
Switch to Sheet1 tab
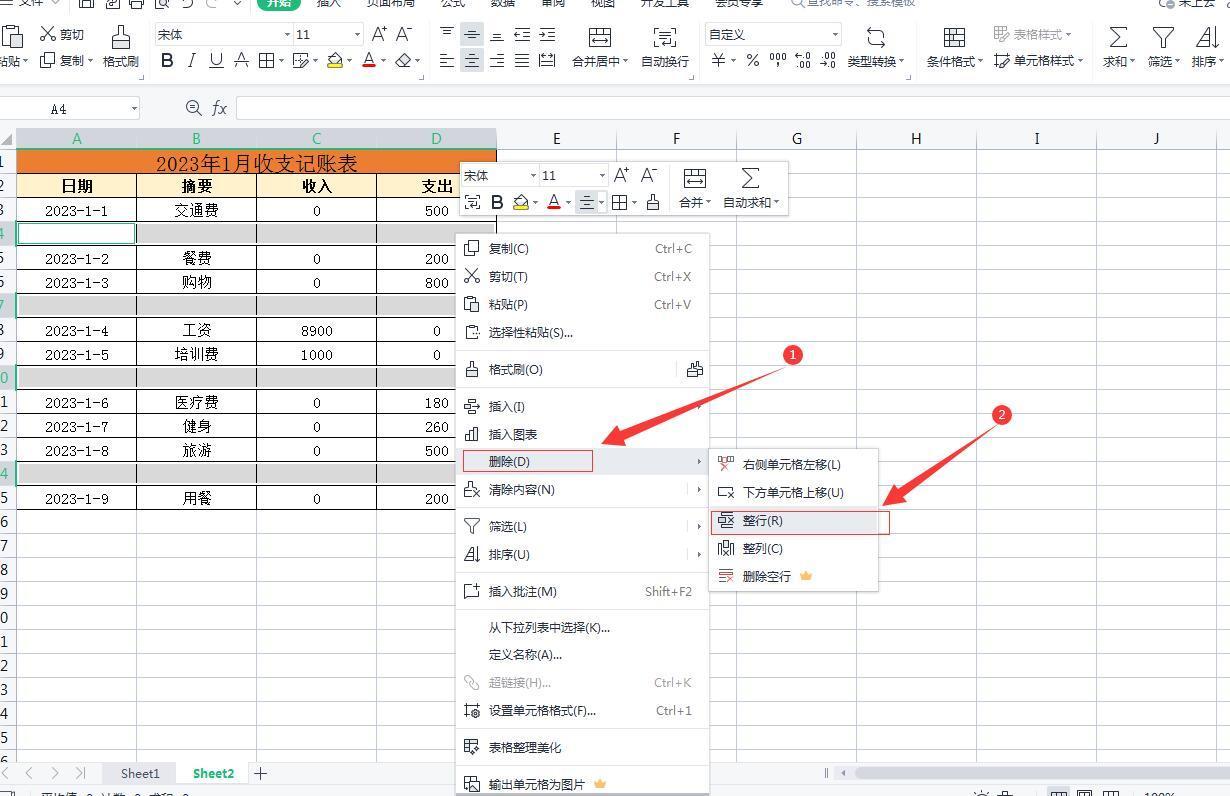click(x=140, y=773)
